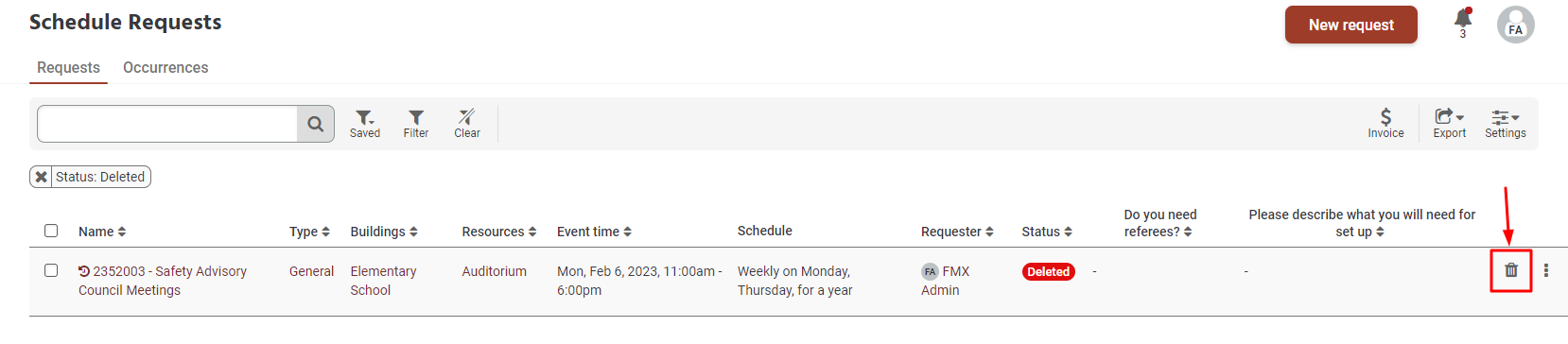Open the three-dot row menu
Screen dimensions: 1568x344
[1546, 270]
